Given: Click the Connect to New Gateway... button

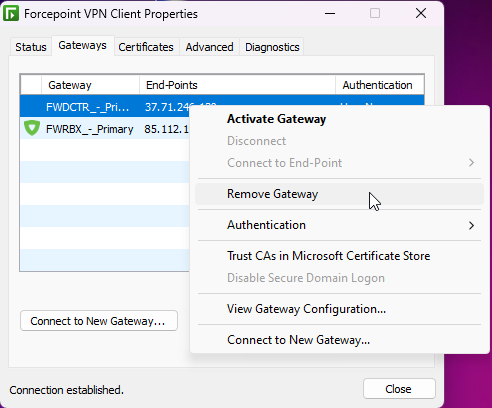Looking at the screenshot, I should 99,321.
